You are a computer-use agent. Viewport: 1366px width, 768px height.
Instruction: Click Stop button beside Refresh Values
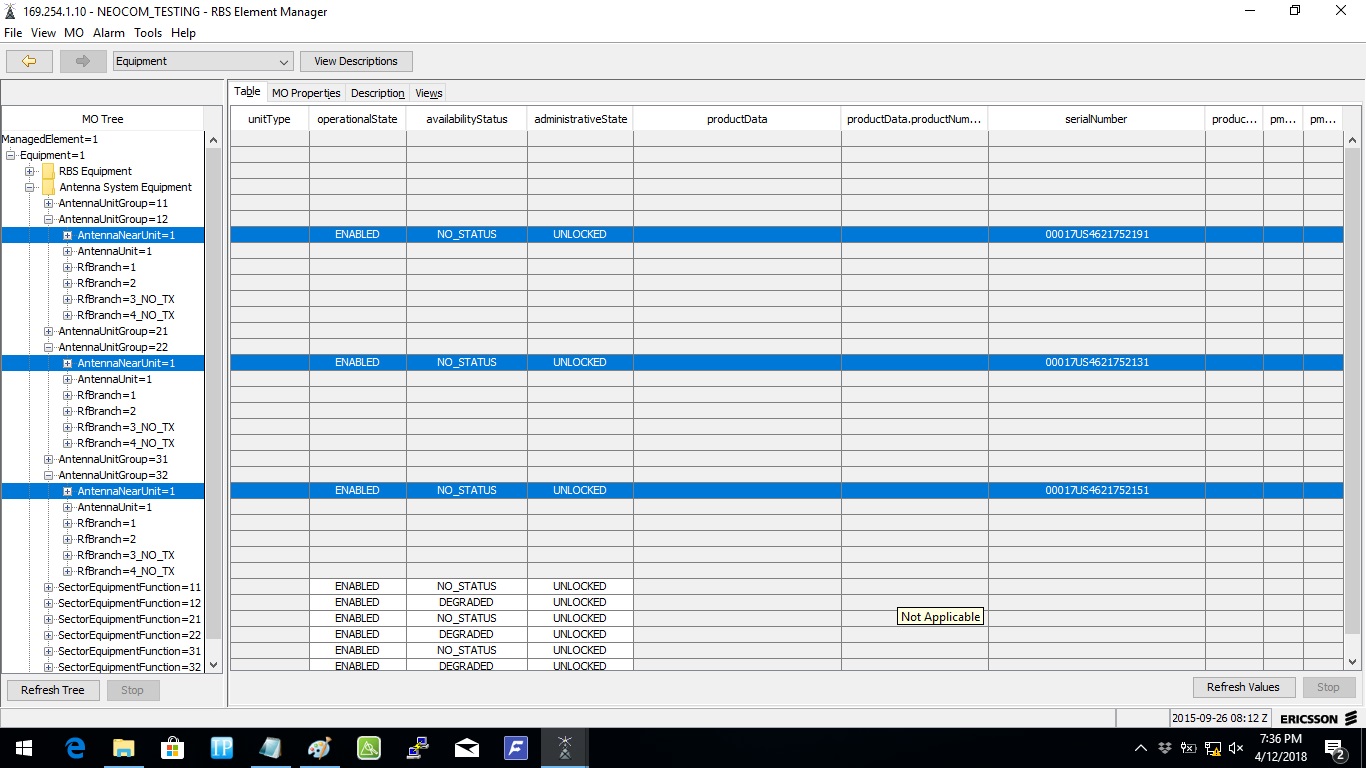[1328, 687]
